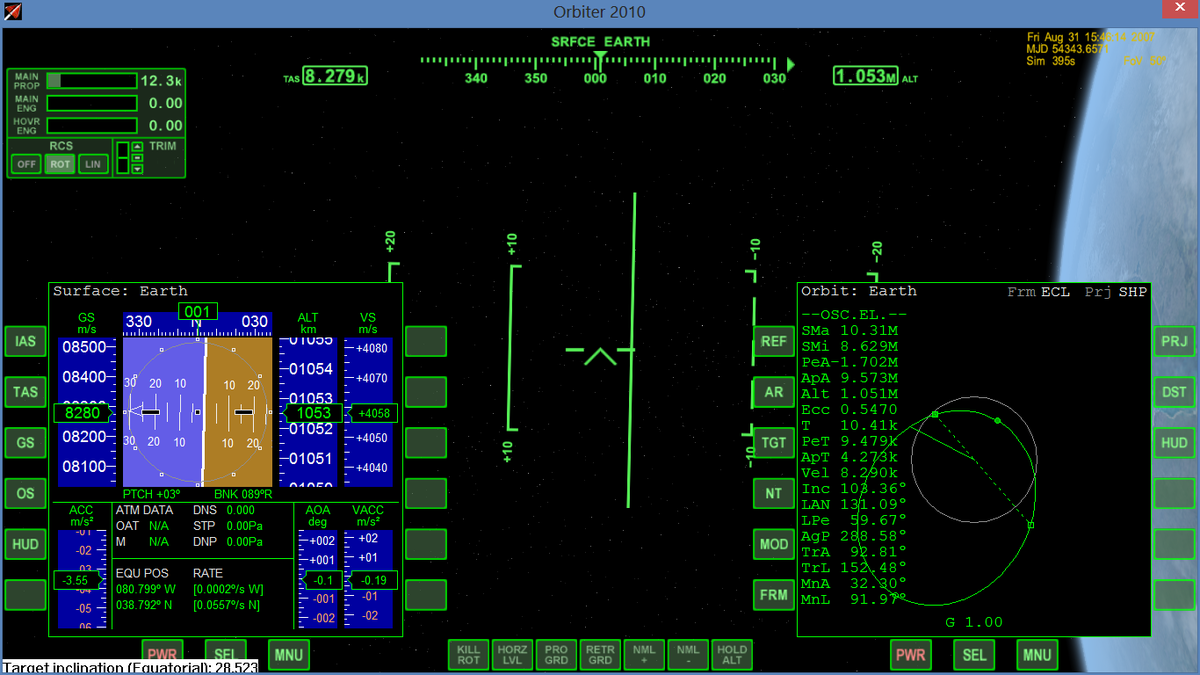
Task: Click the Orbiter 2010 window title
Action: pyautogui.click(x=600, y=12)
